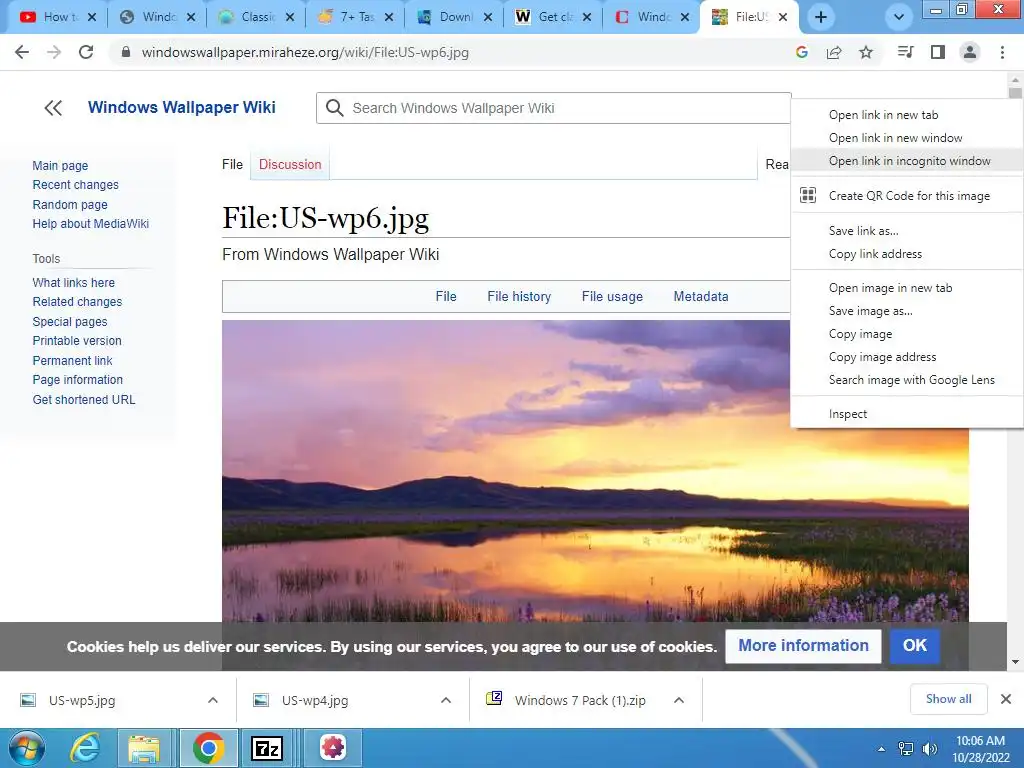Expand options for US-wp5.jpg download
1024x768 pixels.
click(x=213, y=700)
